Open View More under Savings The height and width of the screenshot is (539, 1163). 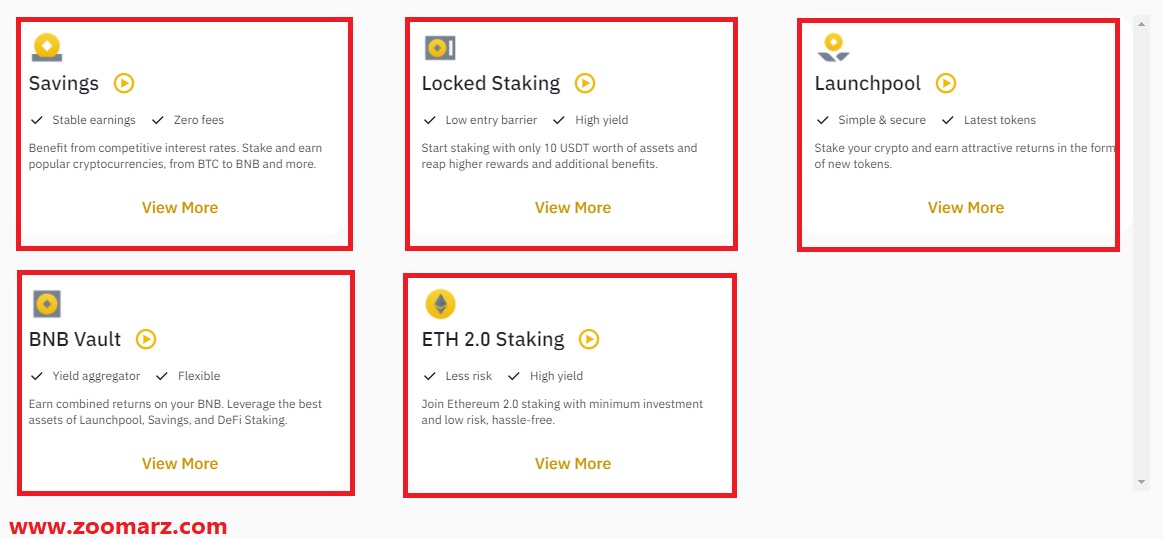point(180,208)
